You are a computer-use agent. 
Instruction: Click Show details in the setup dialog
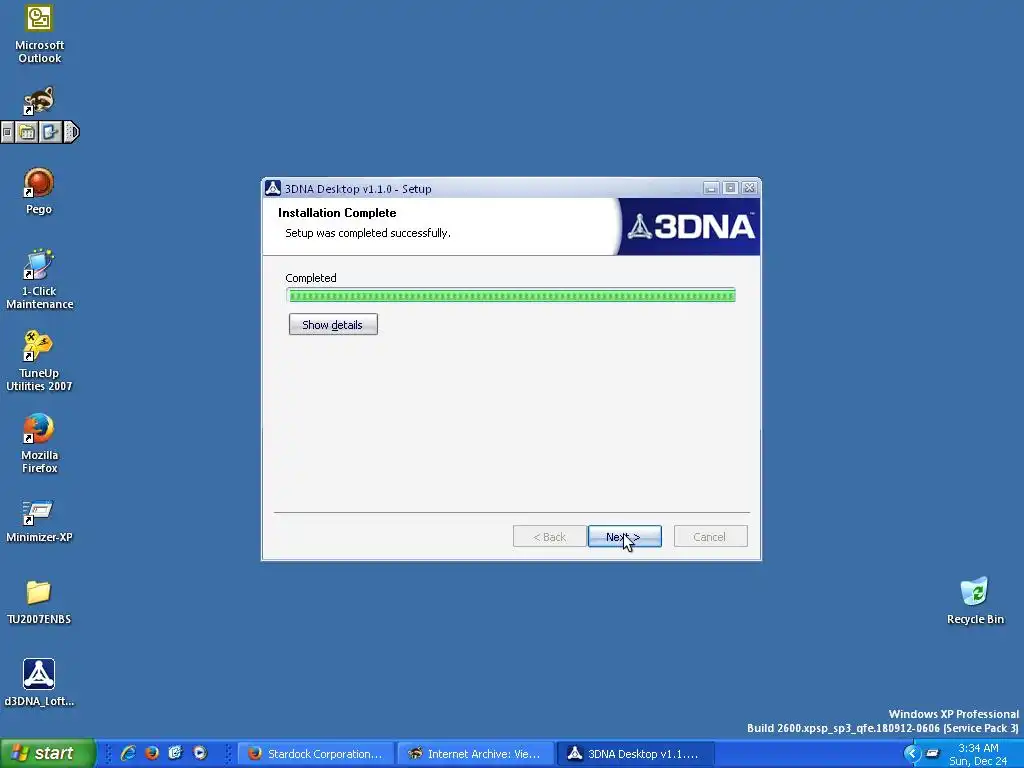pos(333,325)
